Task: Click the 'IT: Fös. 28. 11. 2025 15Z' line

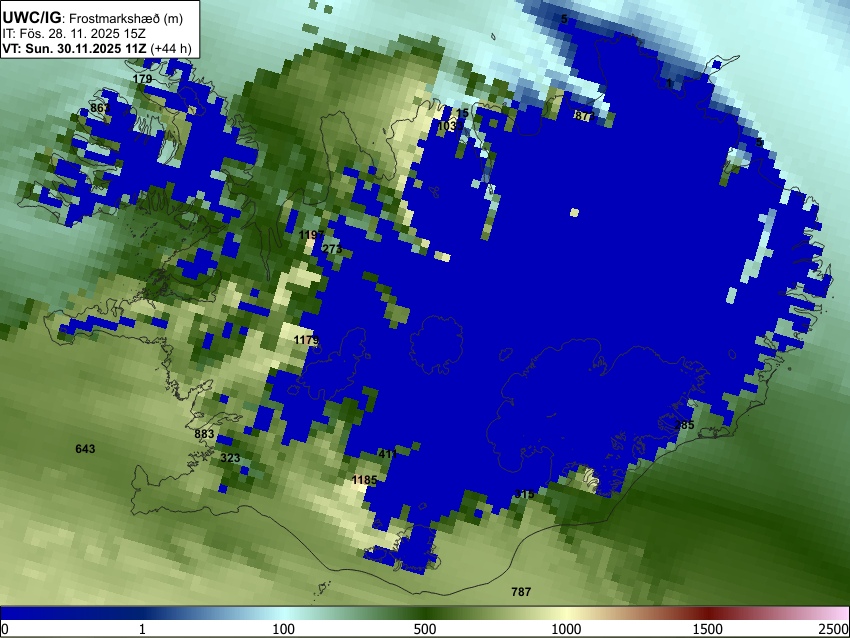Action: (74, 34)
